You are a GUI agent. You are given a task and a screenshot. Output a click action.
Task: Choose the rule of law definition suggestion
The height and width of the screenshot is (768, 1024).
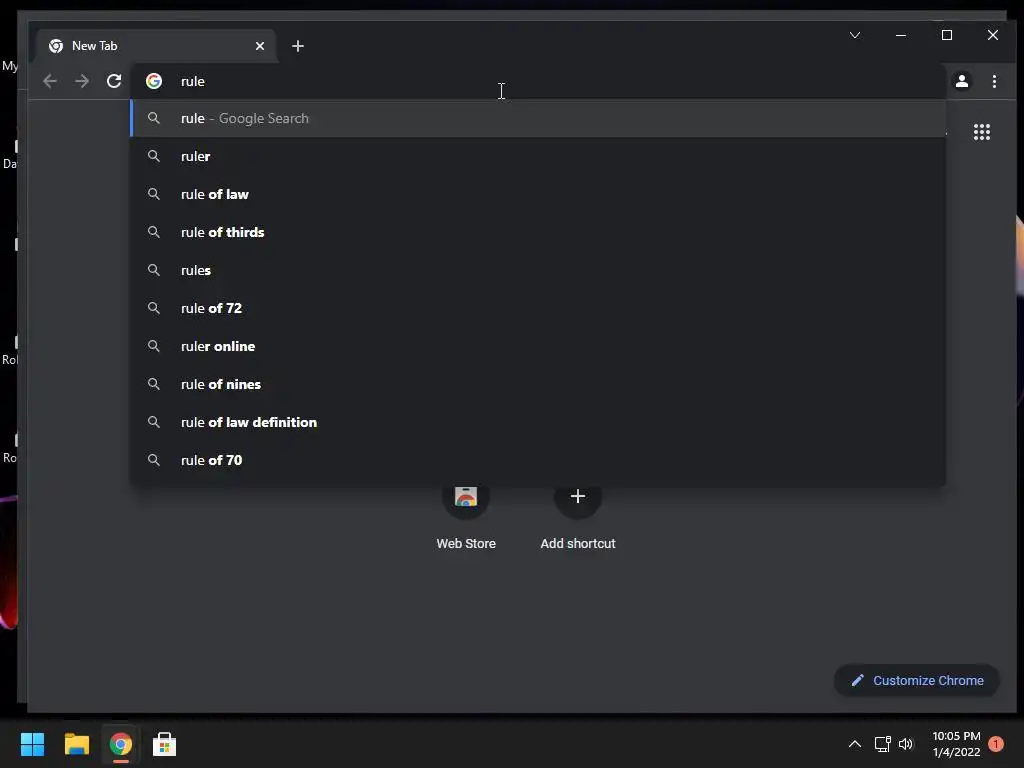(x=538, y=422)
